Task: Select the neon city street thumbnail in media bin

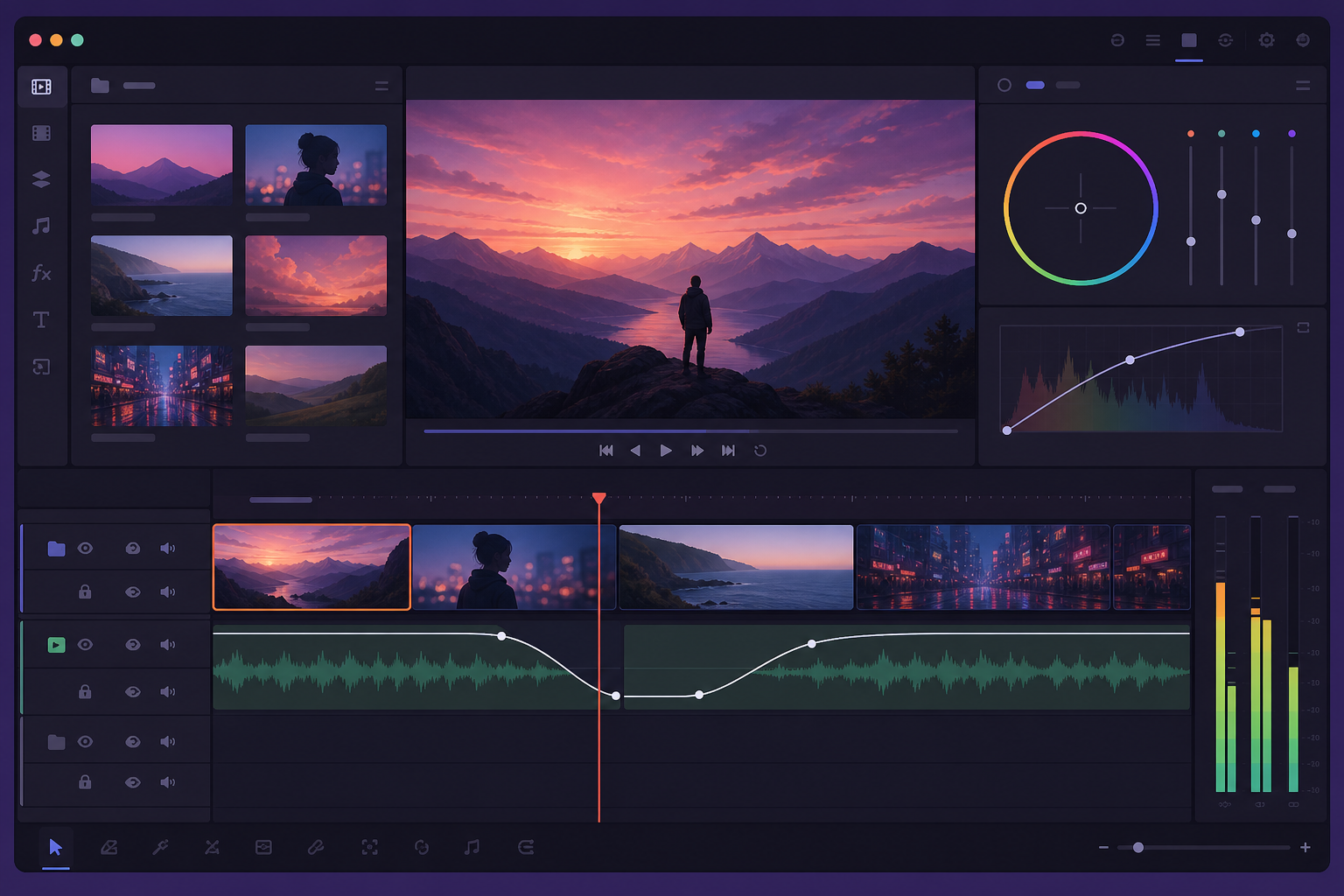Action: click(162, 386)
